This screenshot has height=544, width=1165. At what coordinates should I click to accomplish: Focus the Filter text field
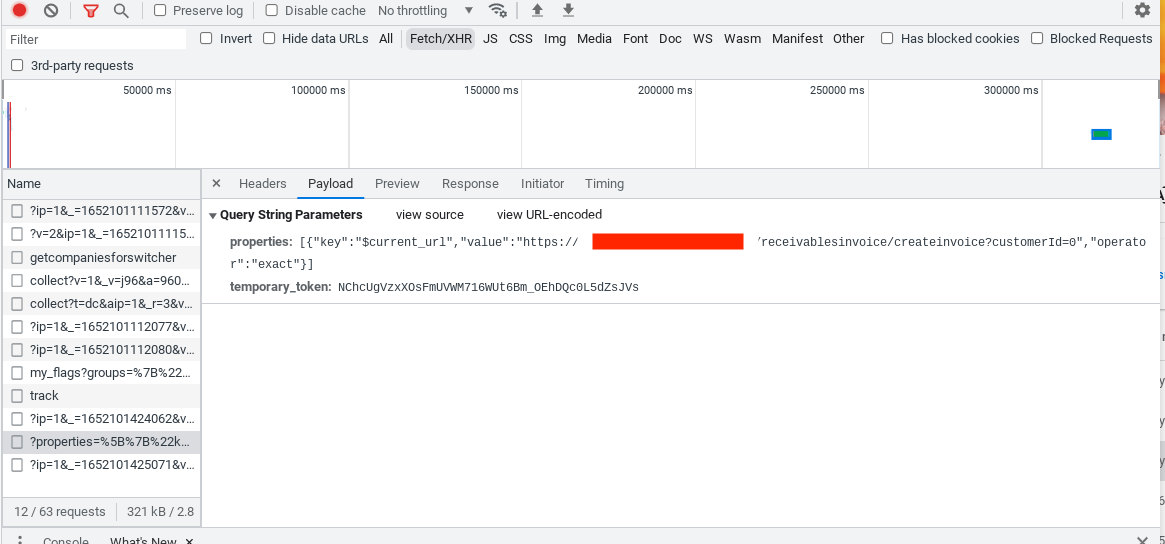click(96, 39)
